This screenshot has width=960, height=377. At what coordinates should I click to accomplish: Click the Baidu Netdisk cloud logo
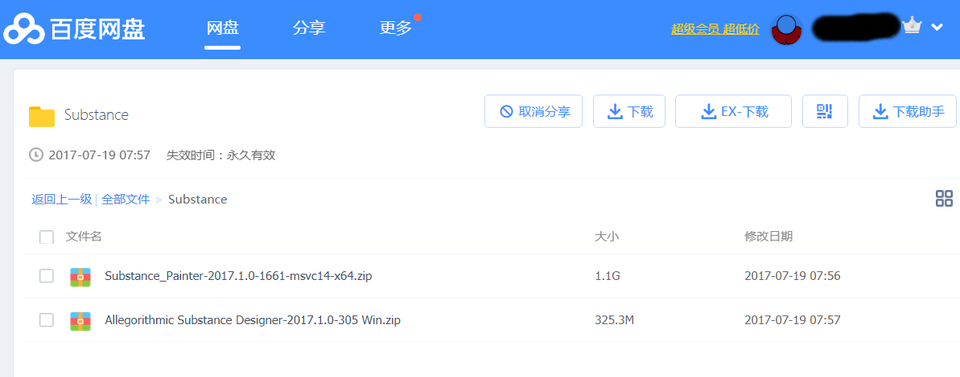(24, 29)
